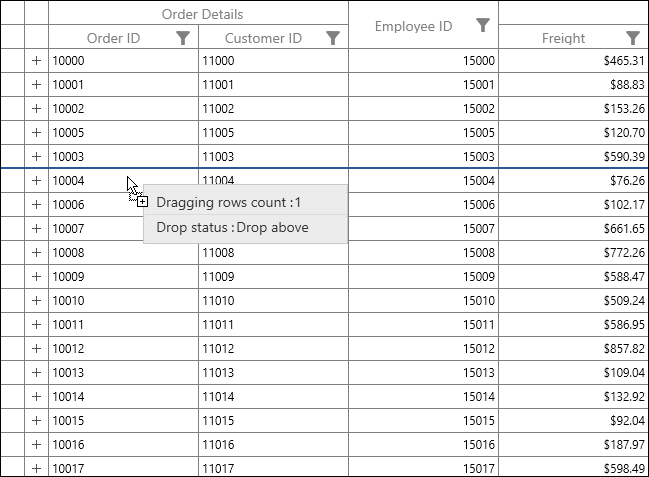This screenshot has height=477, width=649.
Task: Sort by the Order ID column header
Action: 113,38
